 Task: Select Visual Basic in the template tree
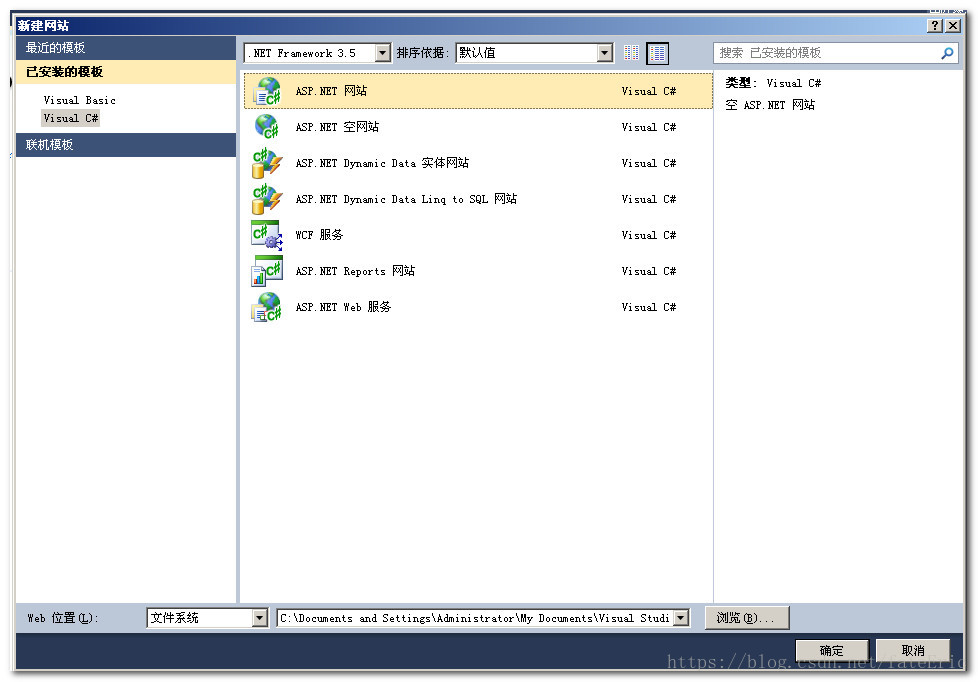pyautogui.click(x=79, y=100)
